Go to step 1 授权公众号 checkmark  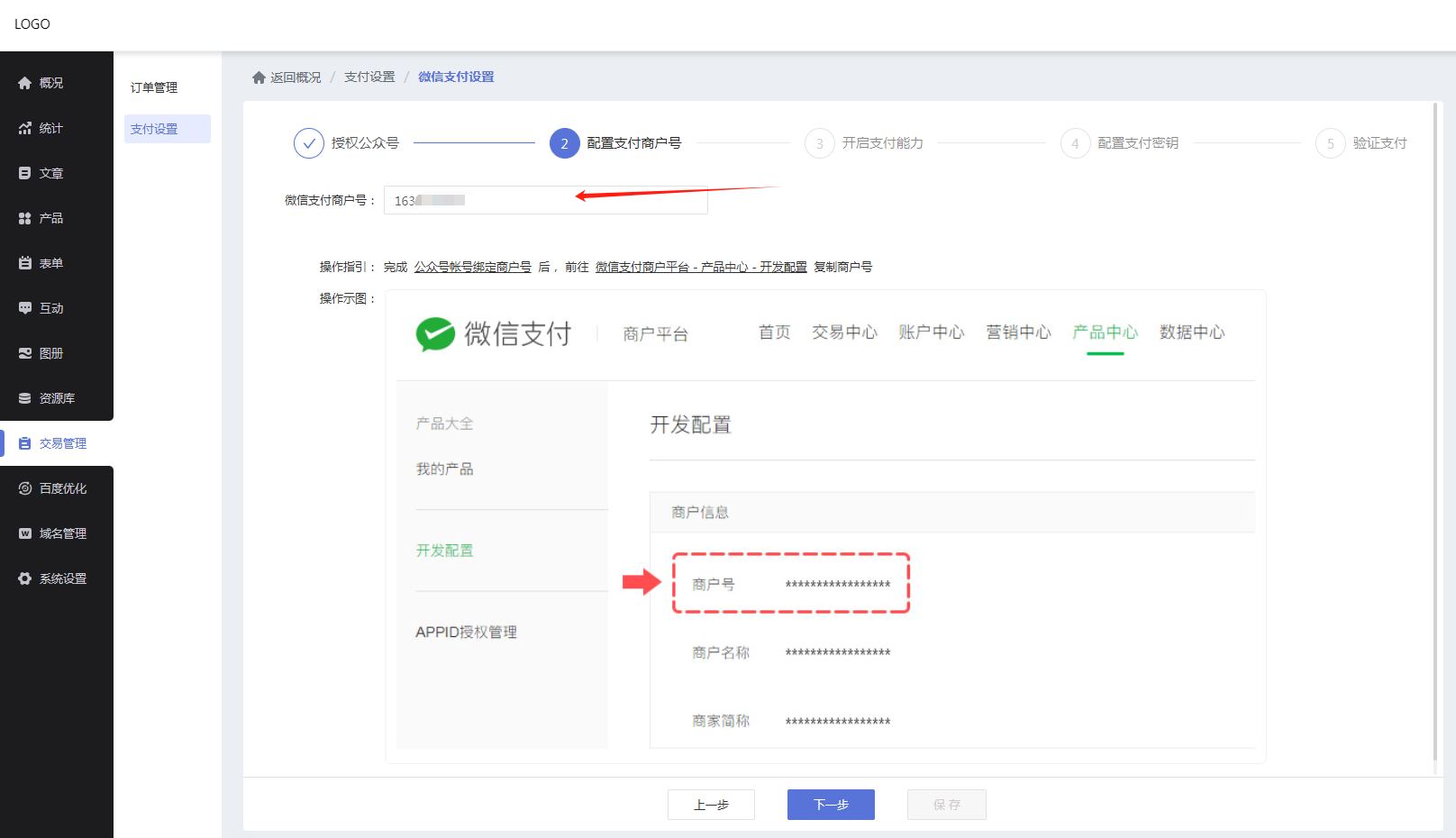click(309, 143)
